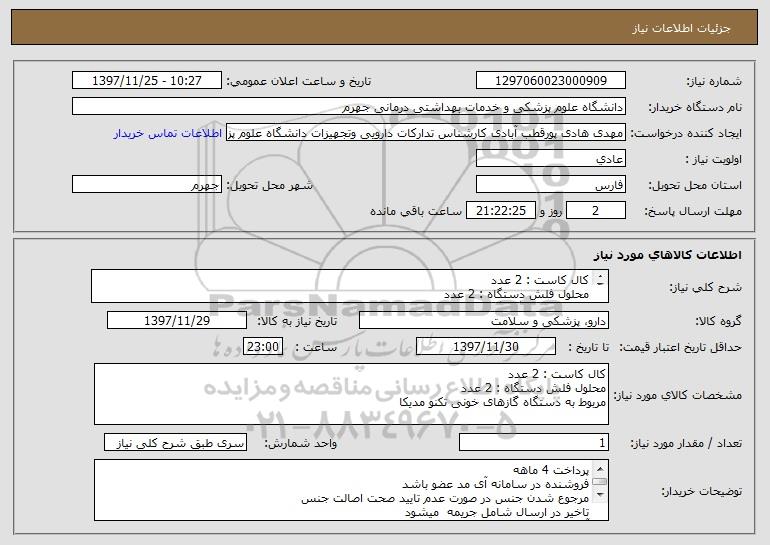Click the label شرح کلی نیاز
770x545 pixels.
tap(706, 287)
